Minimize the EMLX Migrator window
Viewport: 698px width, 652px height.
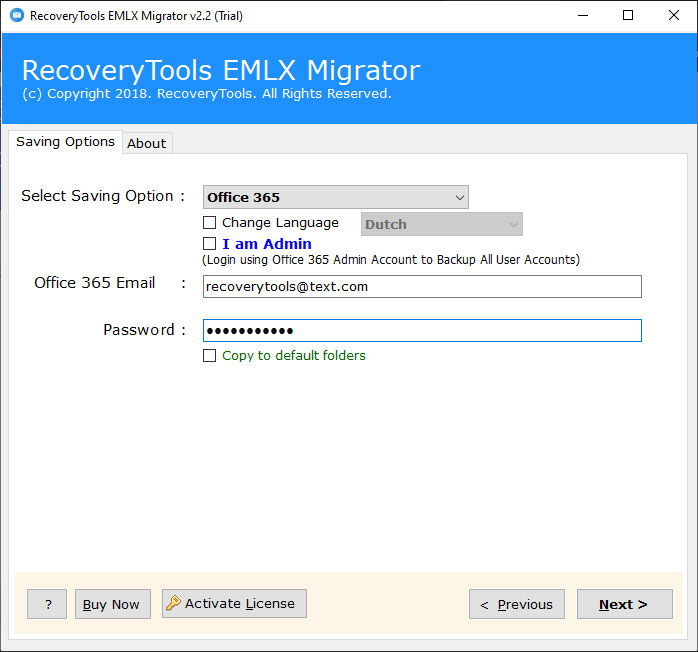[x=583, y=16]
